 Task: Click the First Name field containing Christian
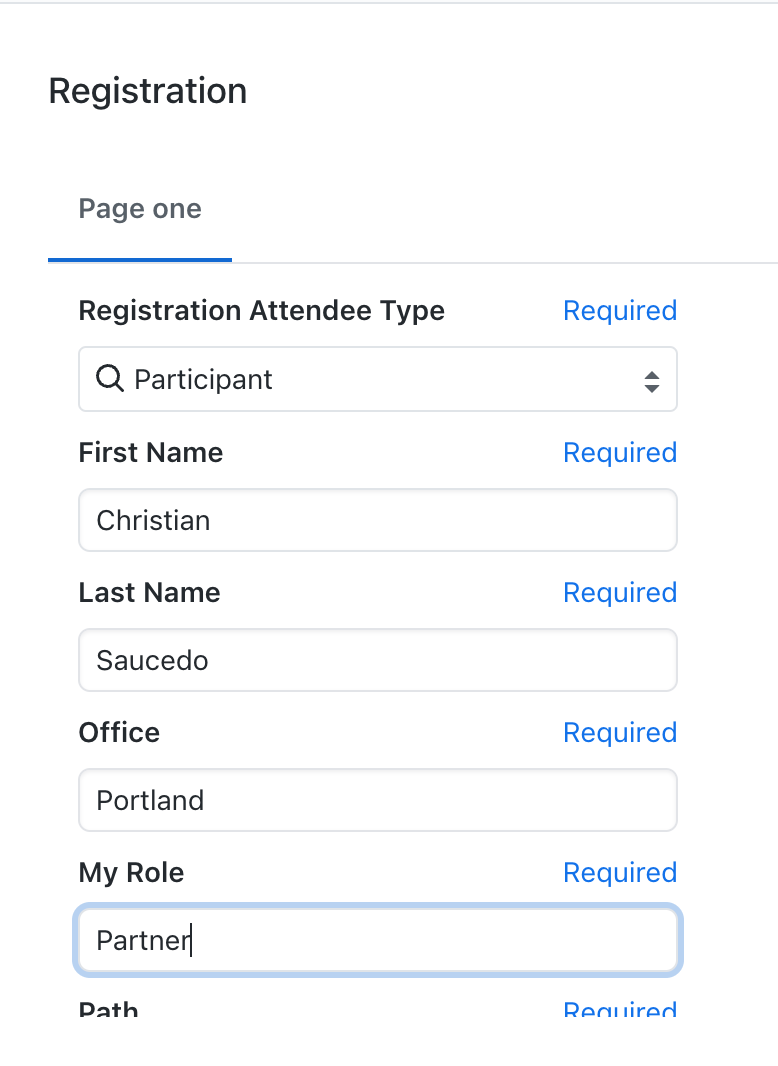click(377, 520)
